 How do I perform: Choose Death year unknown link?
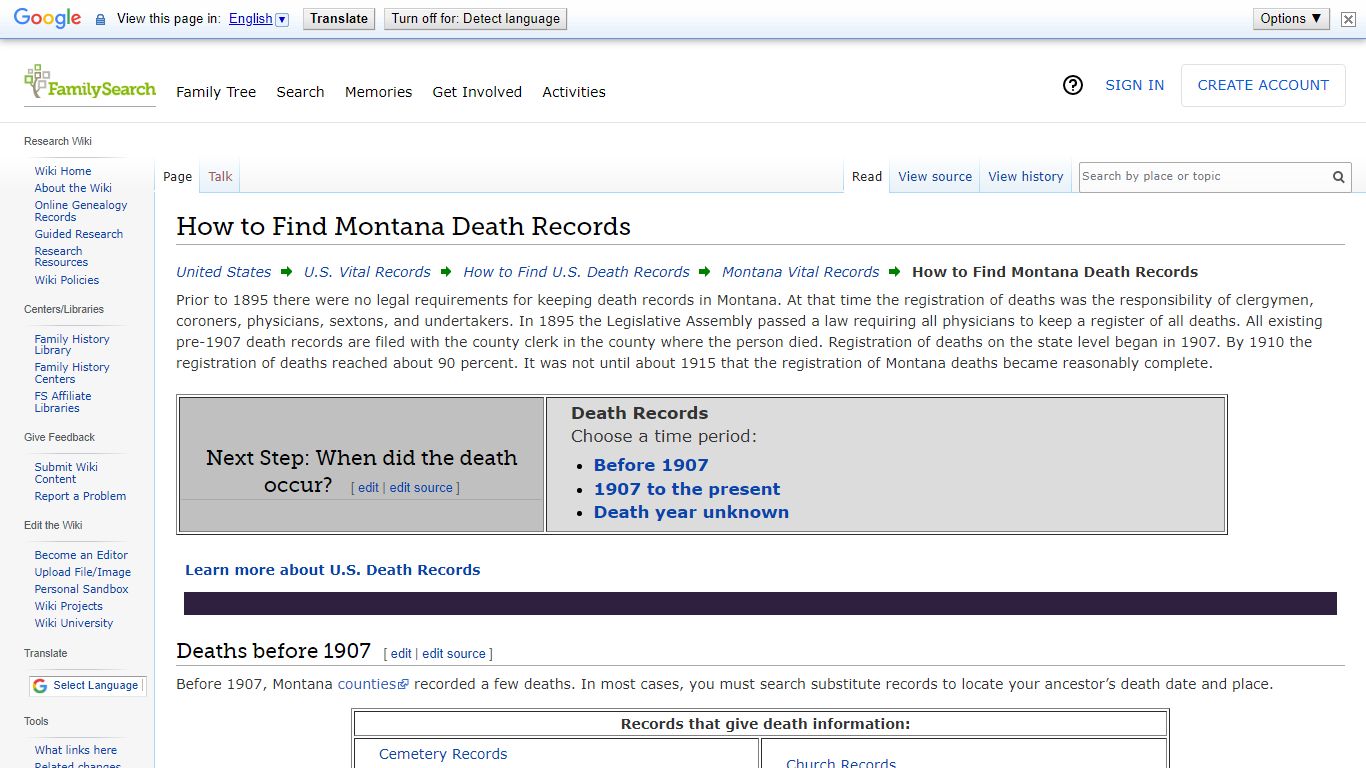[691, 512]
